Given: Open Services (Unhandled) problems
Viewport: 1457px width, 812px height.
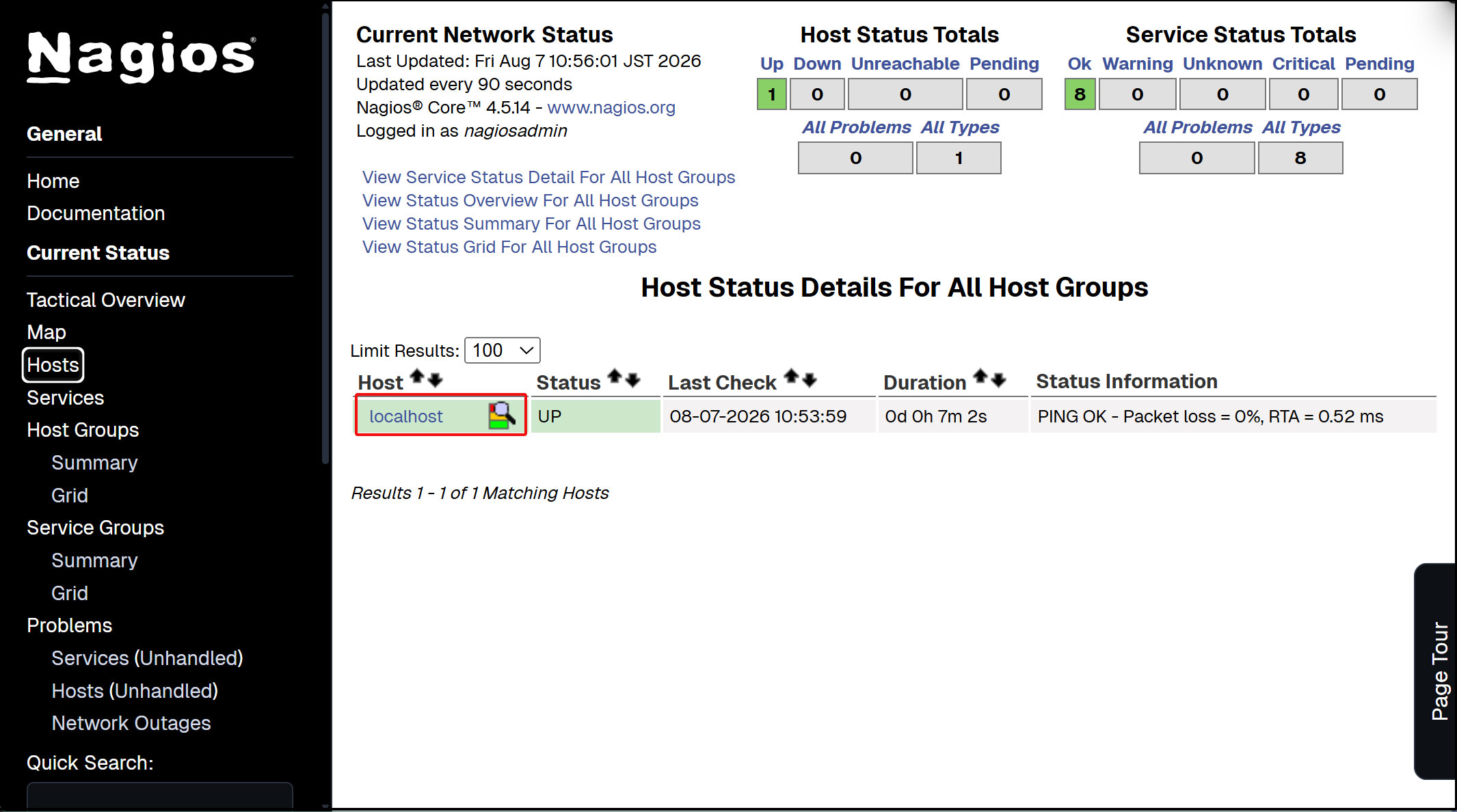Looking at the screenshot, I should click(148, 658).
